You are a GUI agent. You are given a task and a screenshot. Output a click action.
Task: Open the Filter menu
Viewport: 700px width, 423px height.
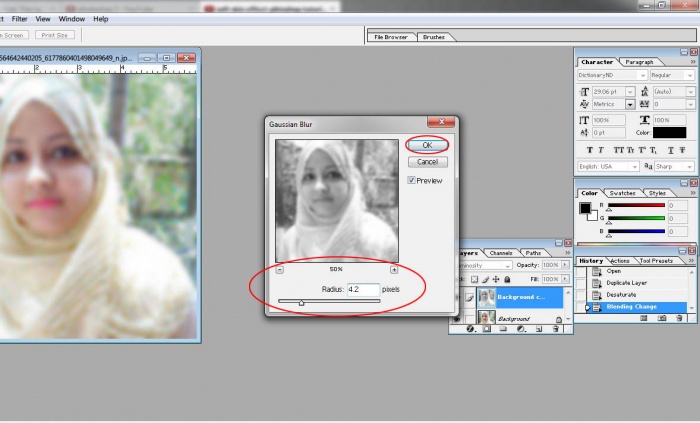tap(19, 19)
